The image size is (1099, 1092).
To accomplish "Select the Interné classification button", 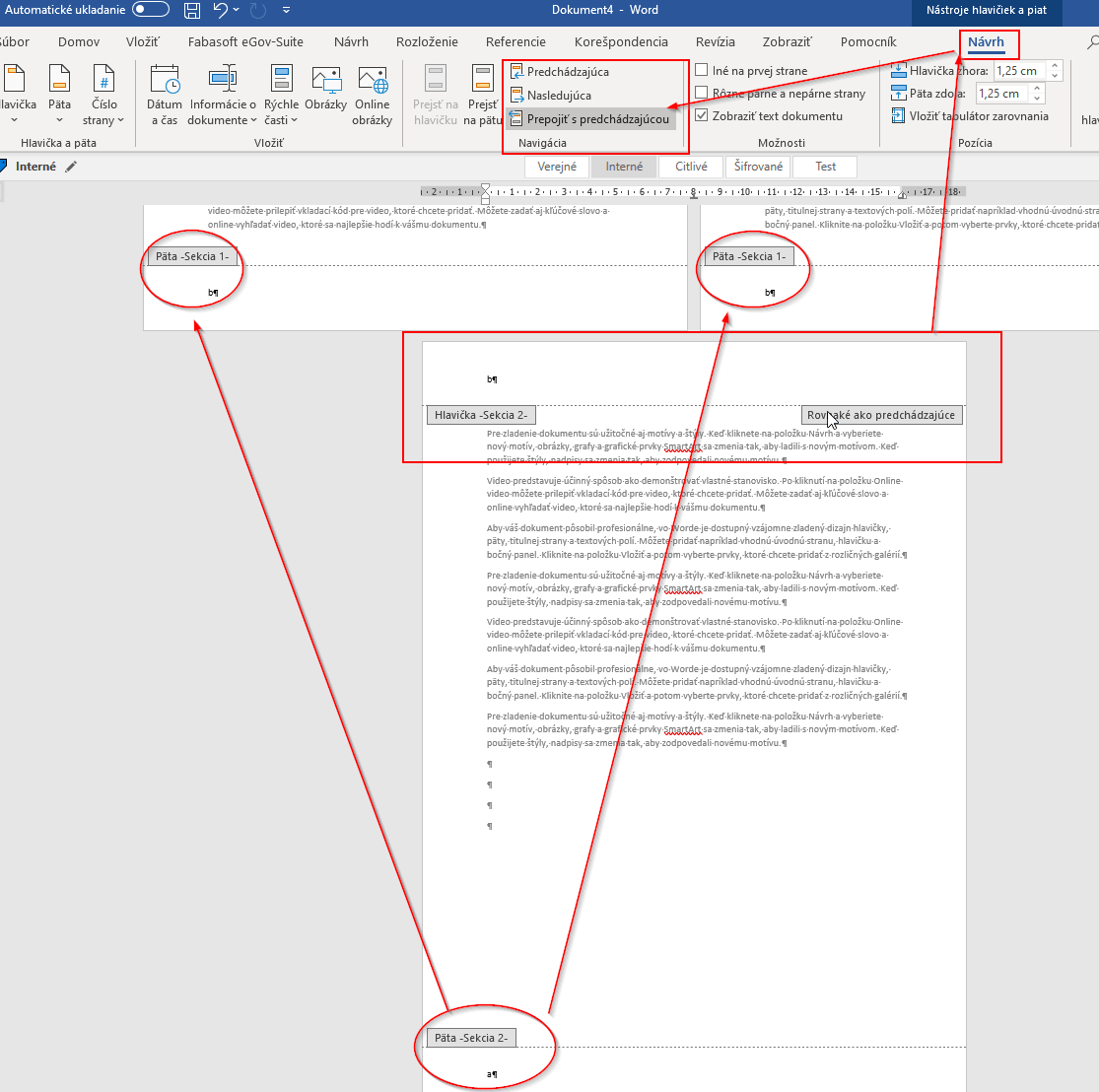I will point(624,167).
